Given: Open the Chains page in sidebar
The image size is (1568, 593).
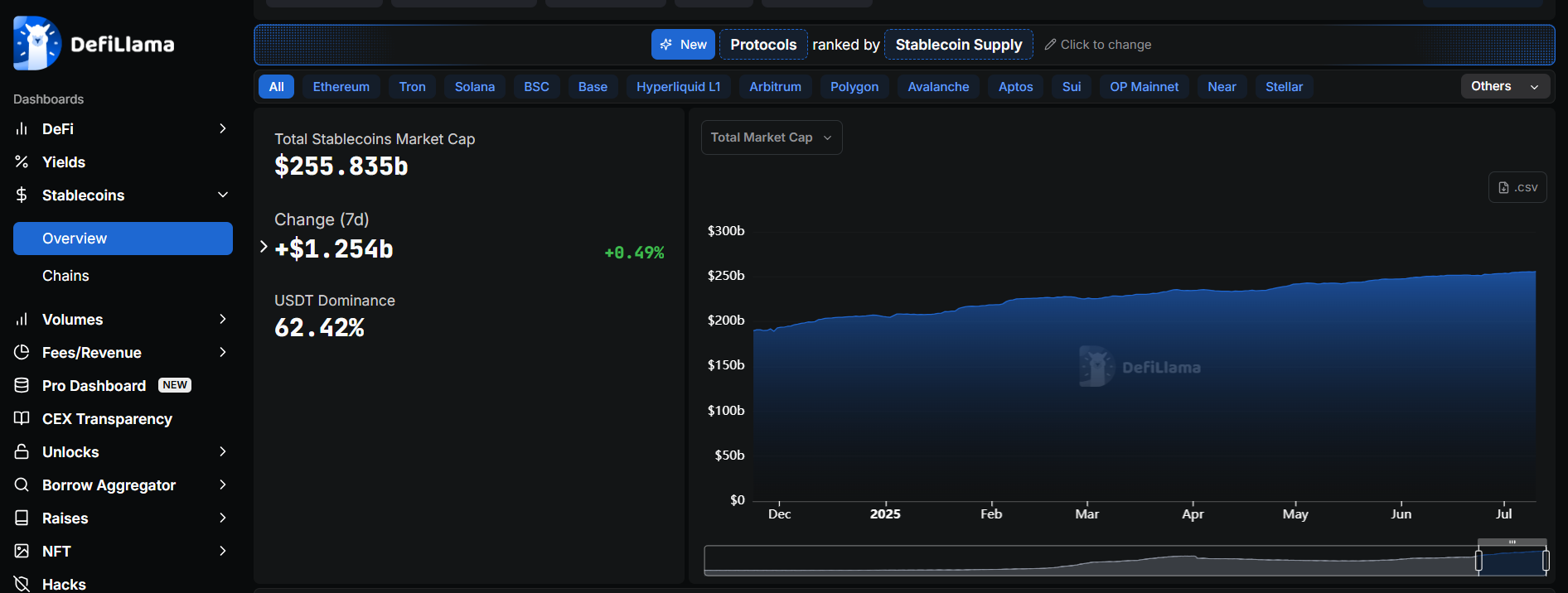Looking at the screenshot, I should coord(65,276).
